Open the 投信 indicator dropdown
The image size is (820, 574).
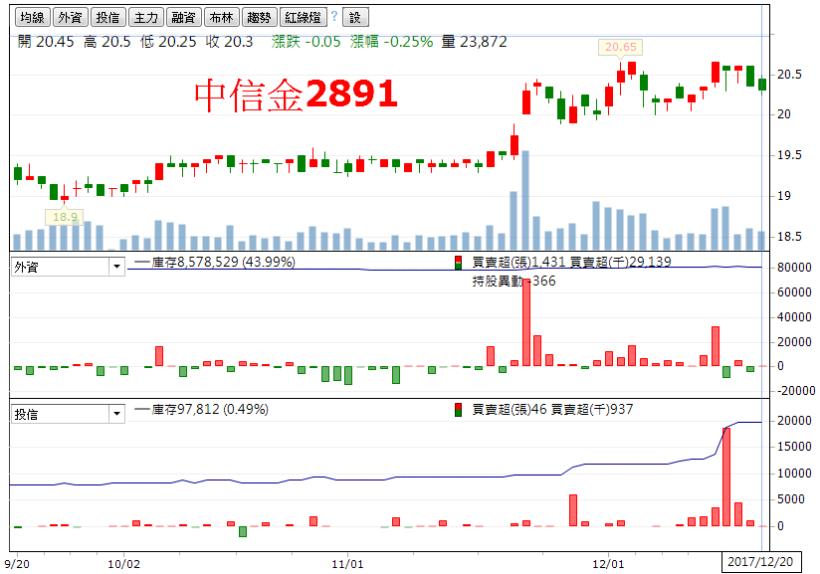point(68,415)
